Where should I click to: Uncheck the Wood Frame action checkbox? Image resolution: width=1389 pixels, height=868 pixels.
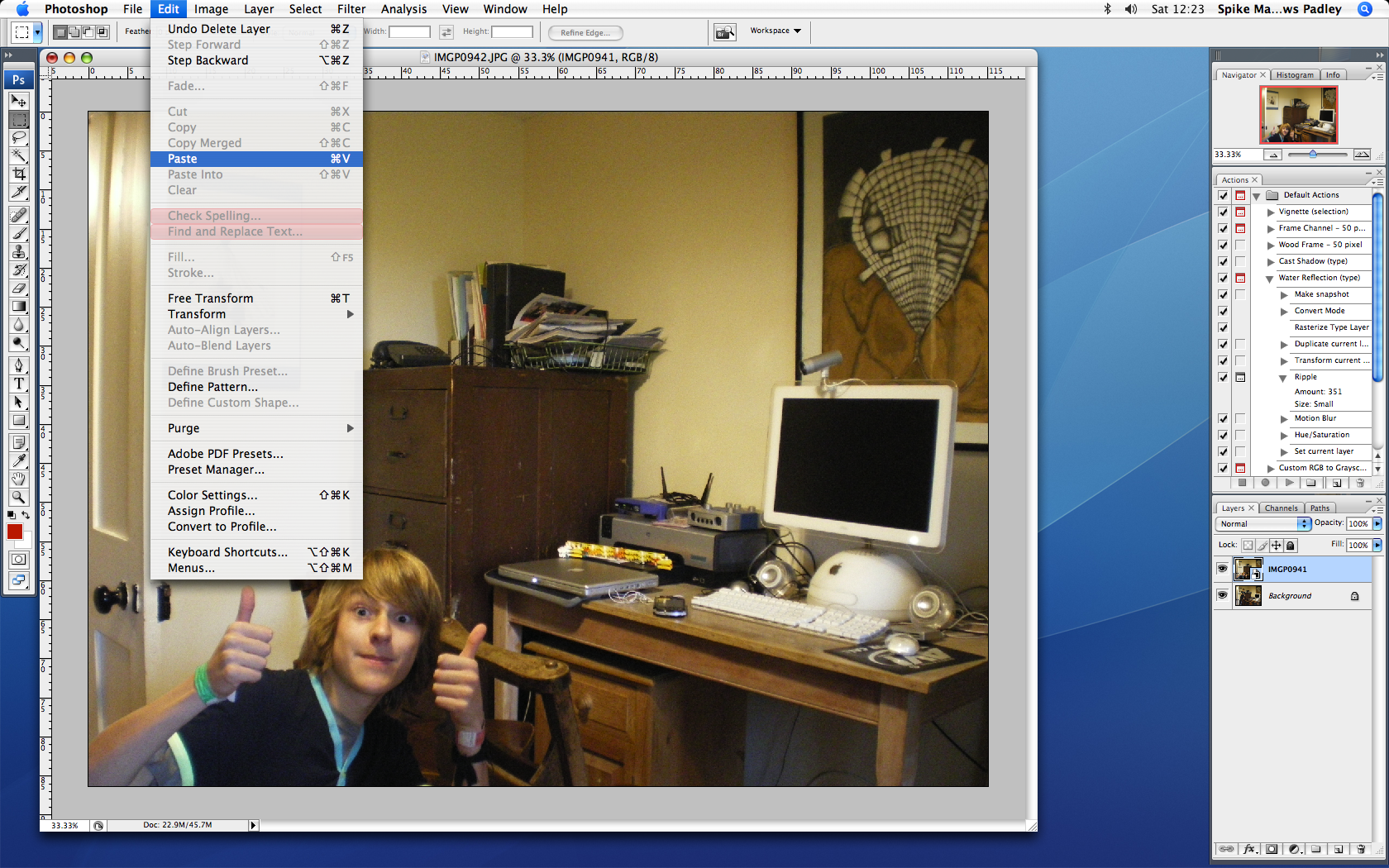(1223, 245)
